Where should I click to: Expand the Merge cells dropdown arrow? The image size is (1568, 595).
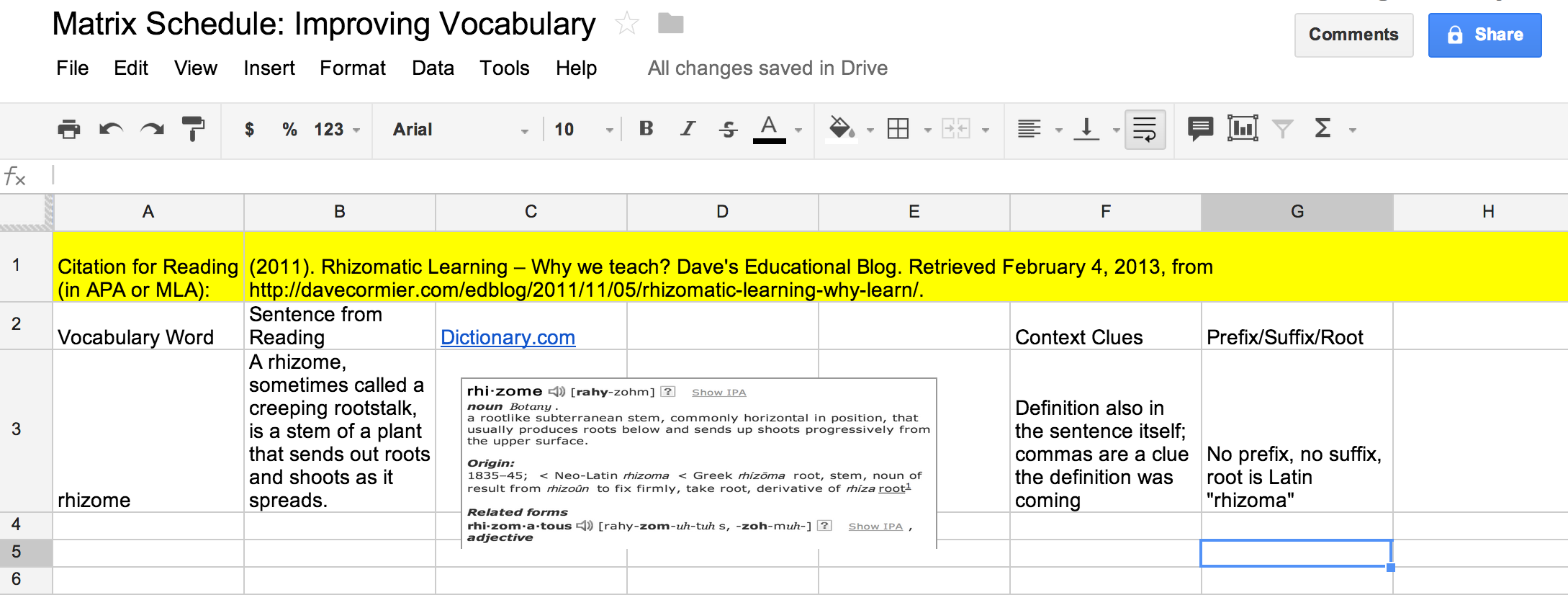point(986,130)
